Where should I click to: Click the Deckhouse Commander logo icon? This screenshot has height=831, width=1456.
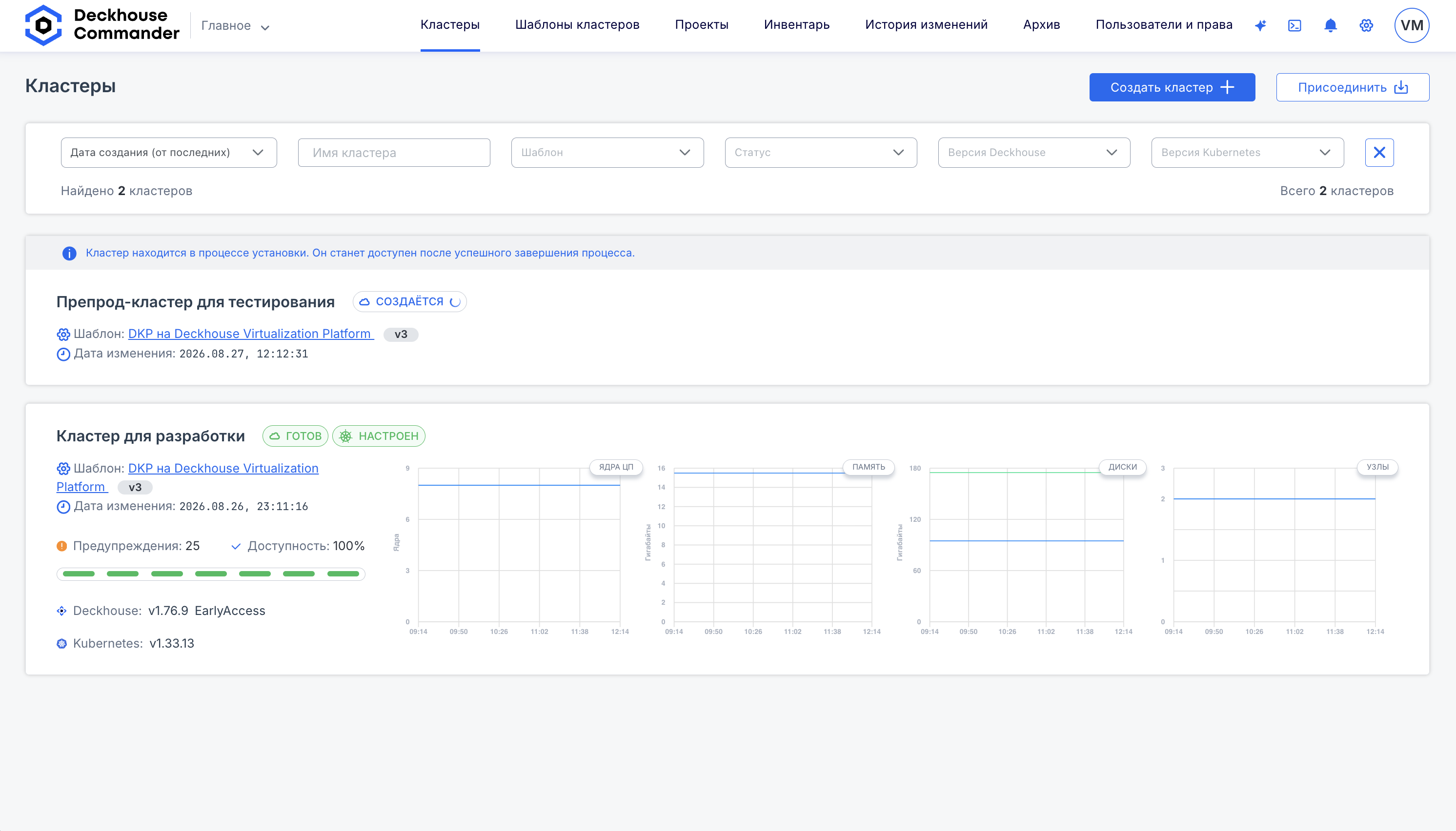pos(43,25)
